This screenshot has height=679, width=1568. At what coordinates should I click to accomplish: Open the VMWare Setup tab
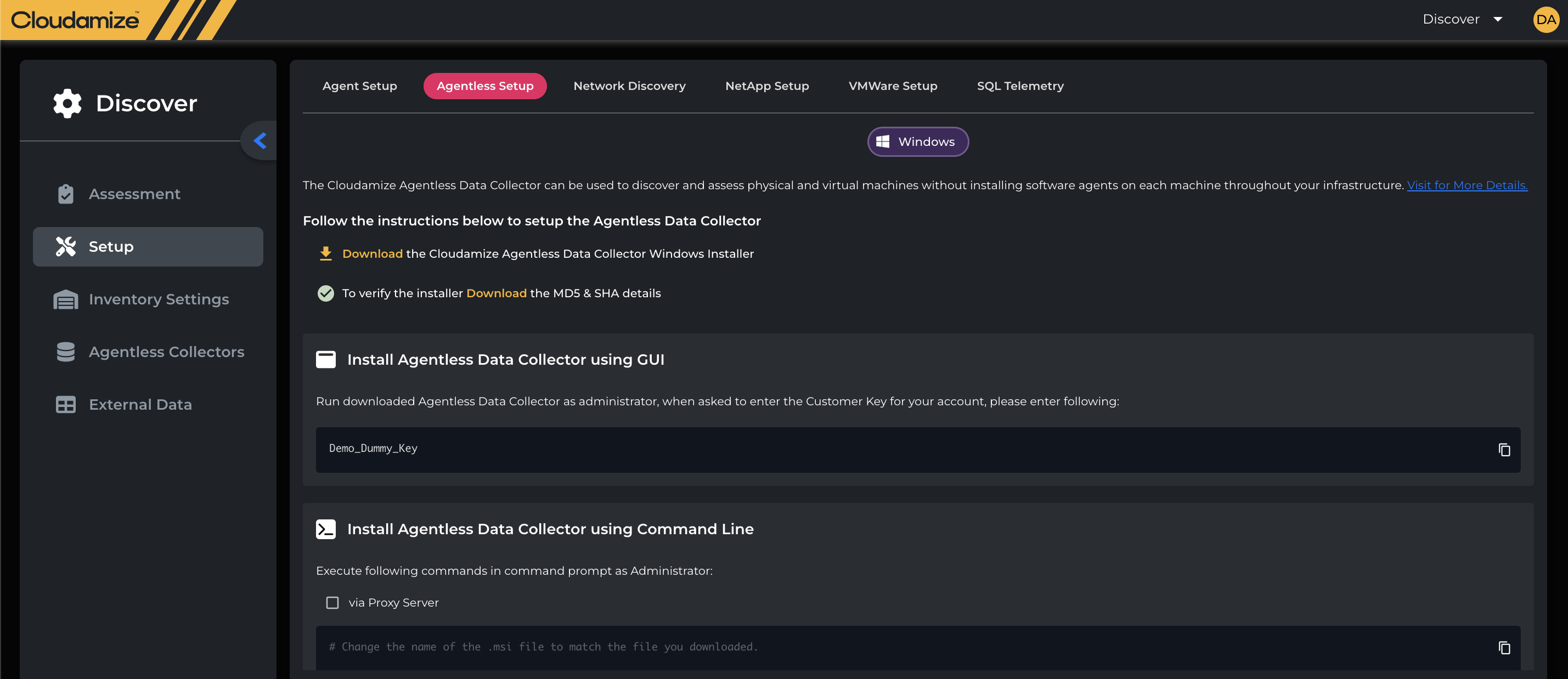click(x=892, y=86)
